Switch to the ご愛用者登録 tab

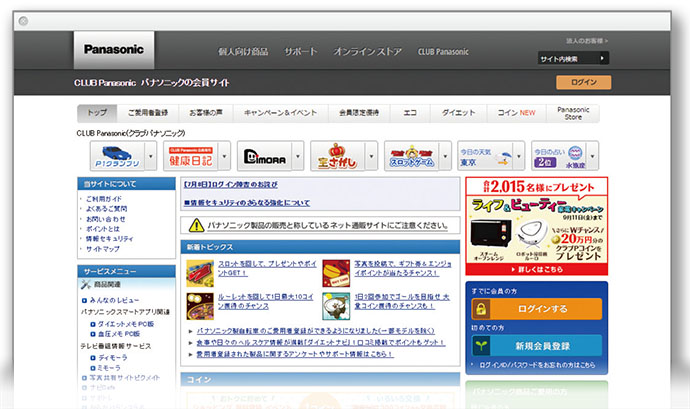tap(148, 113)
